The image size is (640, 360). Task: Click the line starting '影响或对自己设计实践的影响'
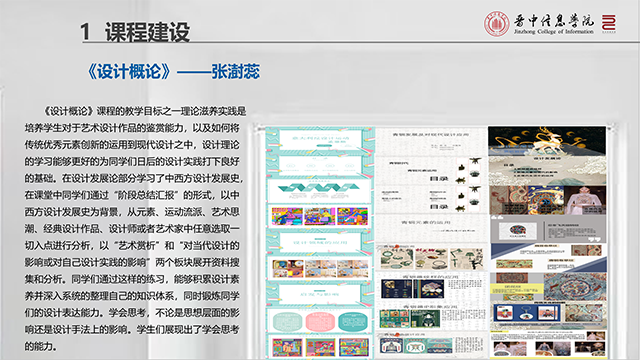pyautogui.click(x=132, y=262)
